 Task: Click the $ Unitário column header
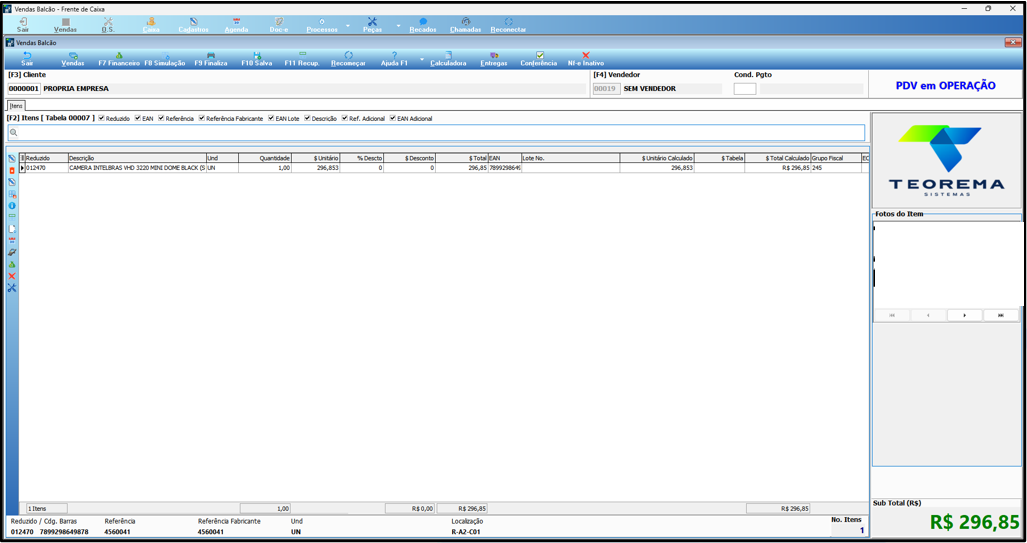coord(316,159)
